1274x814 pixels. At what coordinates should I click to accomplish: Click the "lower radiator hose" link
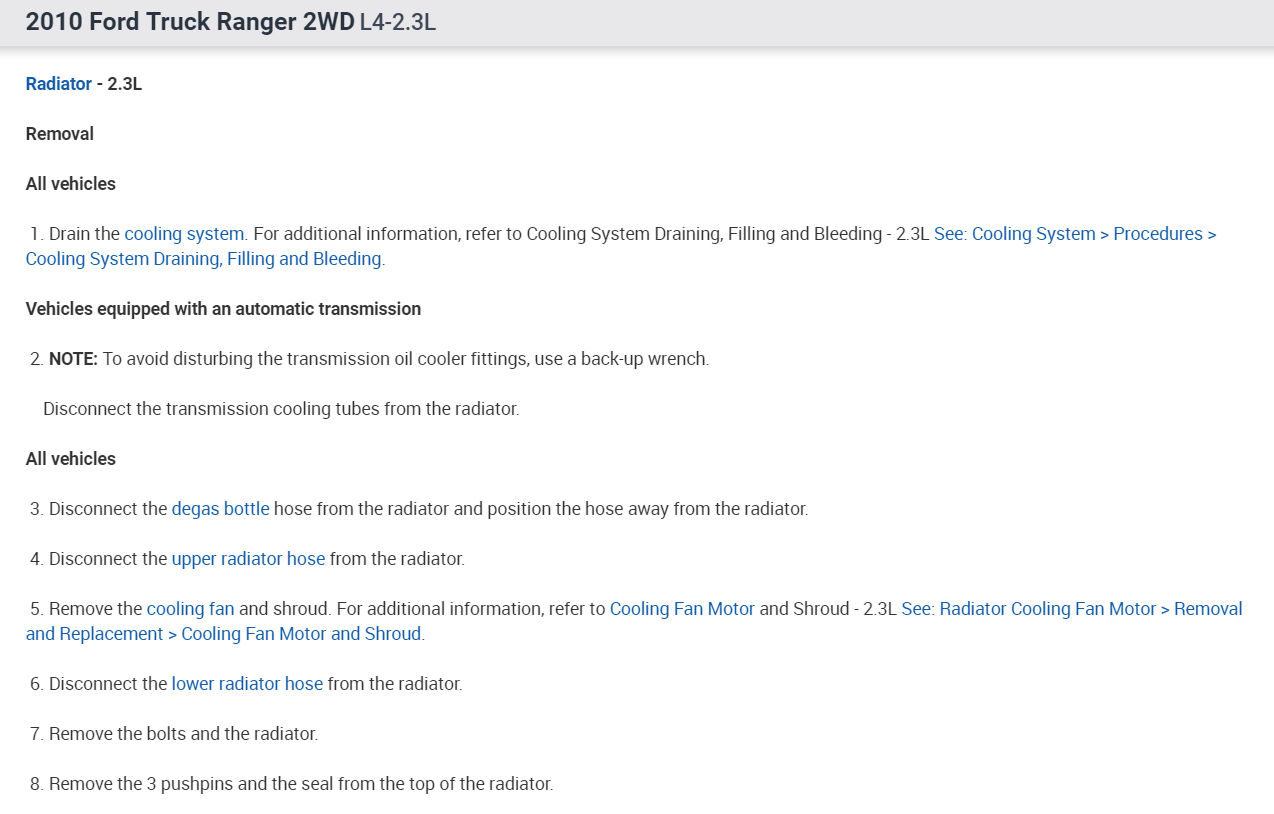[x=247, y=684]
